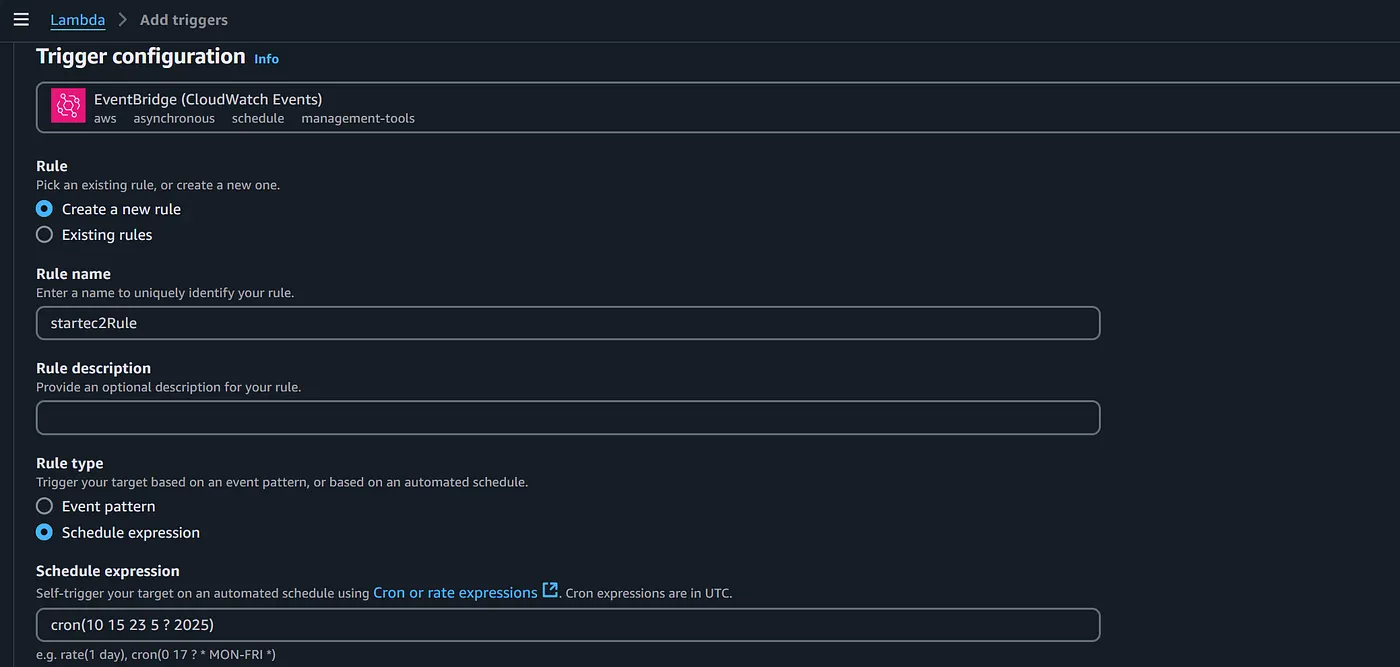Go to Lambda breadcrumb link
Screen dimensions: 1400x667
coord(78,20)
